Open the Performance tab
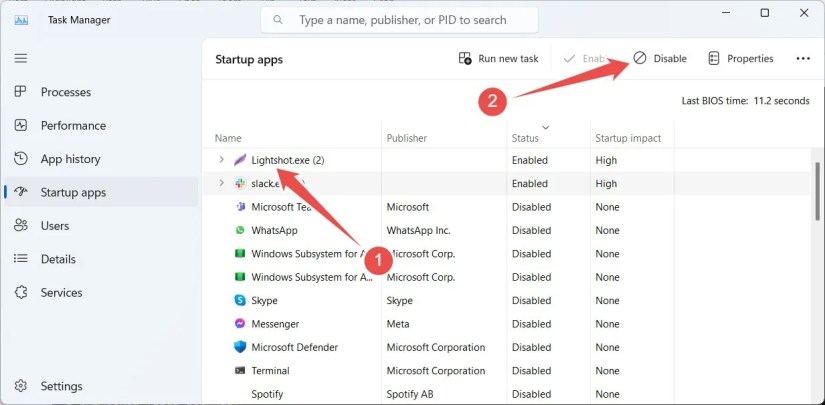The width and height of the screenshot is (825, 405). click(73, 126)
